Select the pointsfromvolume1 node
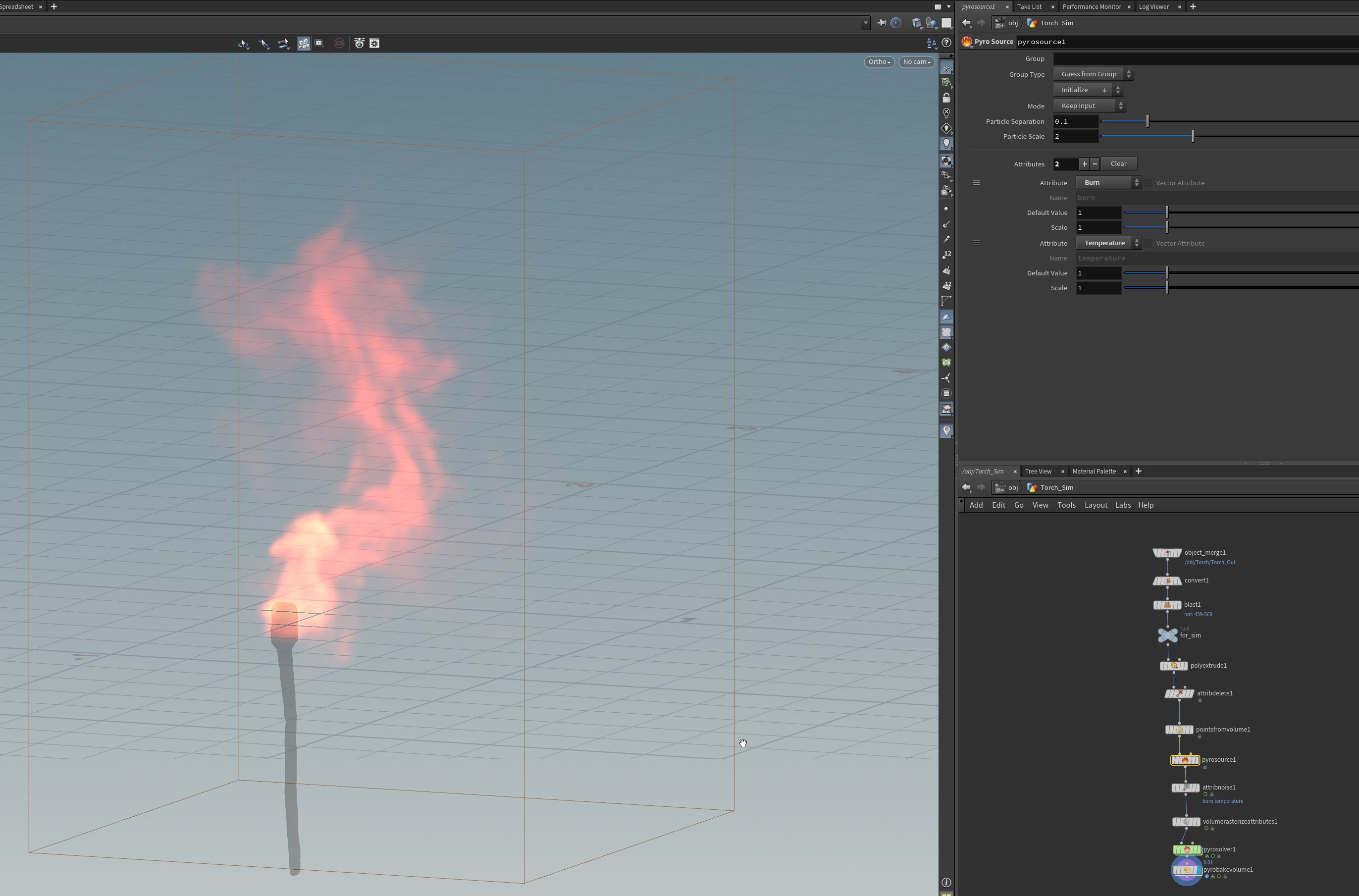This screenshot has height=896, width=1359. point(1179,730)
